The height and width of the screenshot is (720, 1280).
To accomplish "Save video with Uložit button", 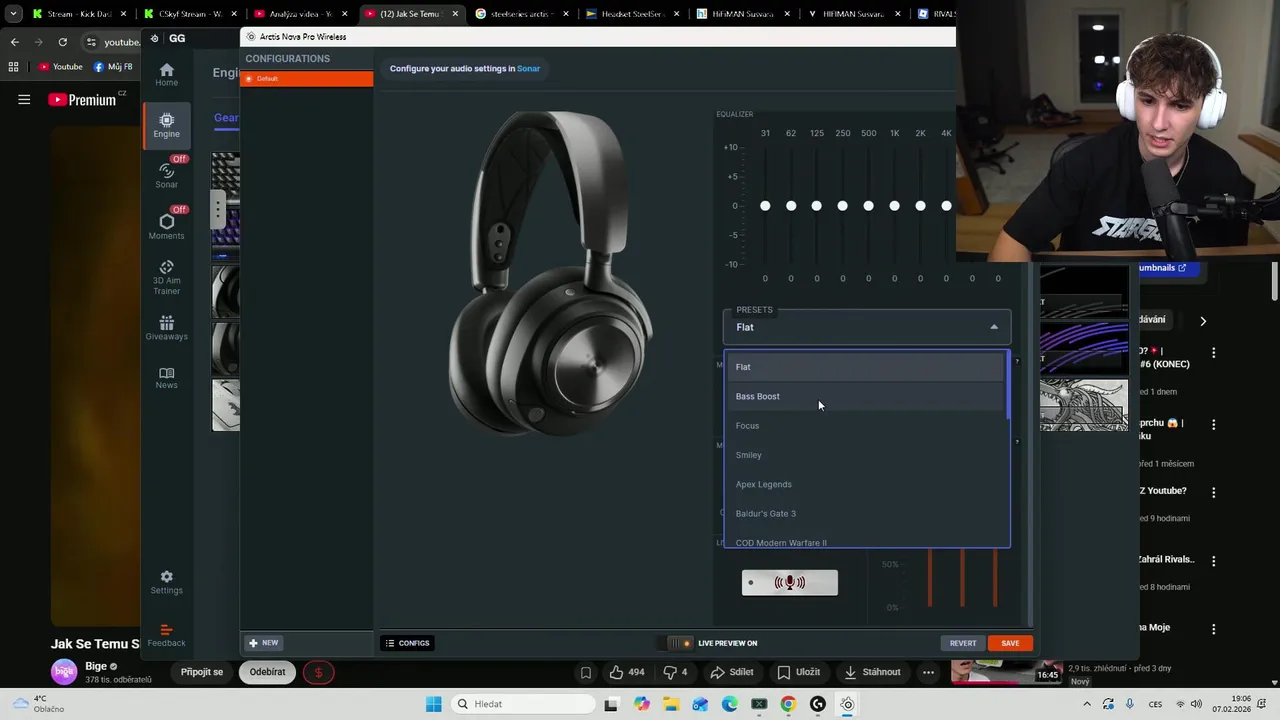I will pos(799,672).
